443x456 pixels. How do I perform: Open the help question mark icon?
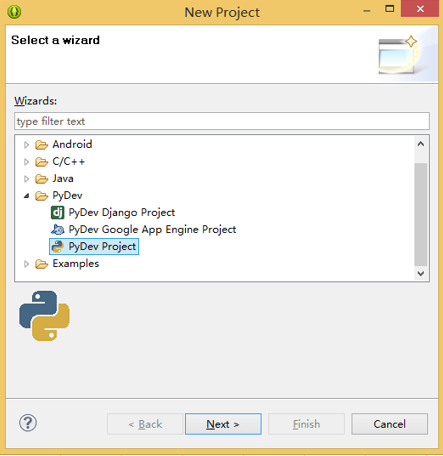coord(28,423)
